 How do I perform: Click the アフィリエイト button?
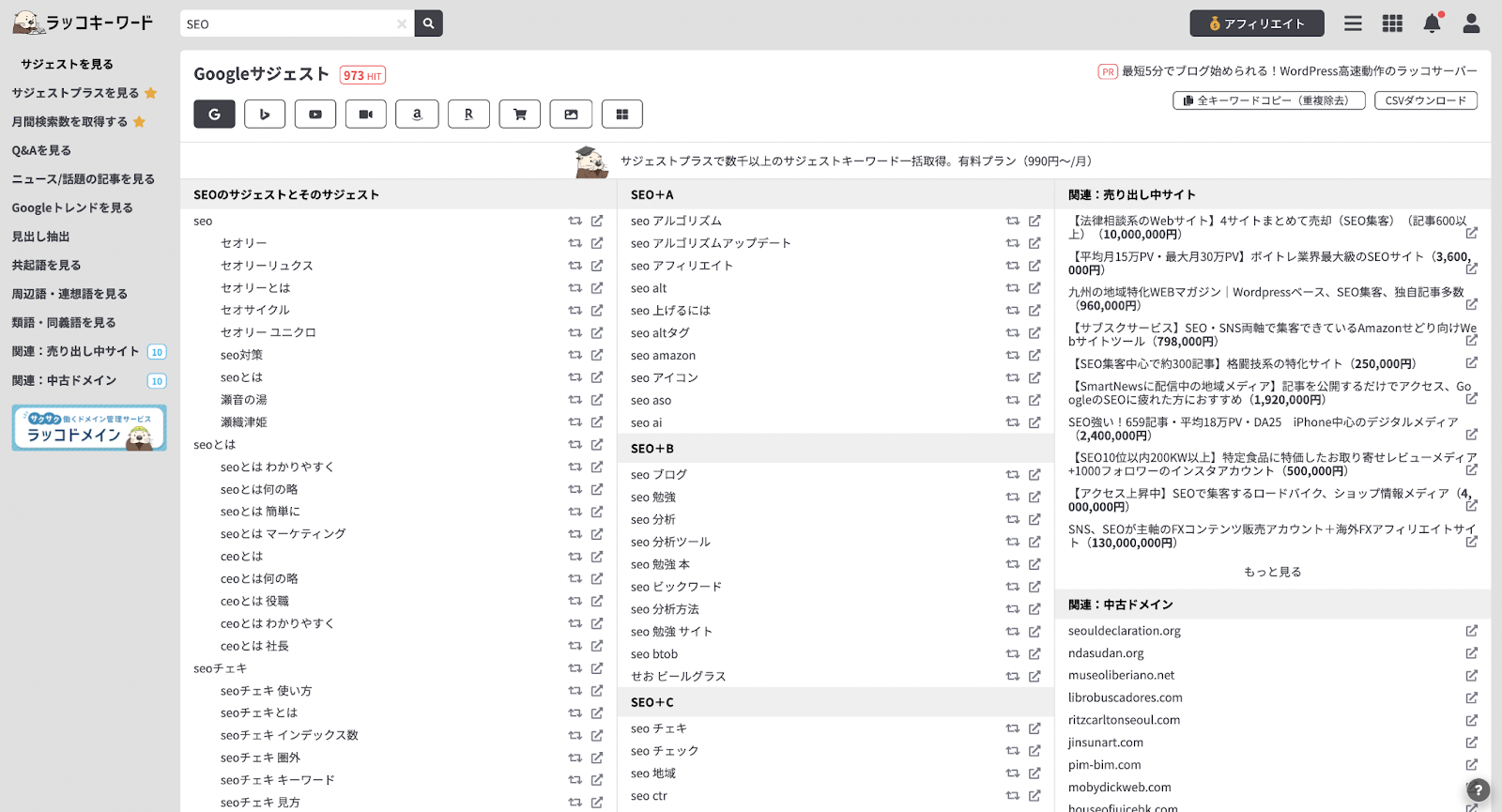(x=1257, y=23)
